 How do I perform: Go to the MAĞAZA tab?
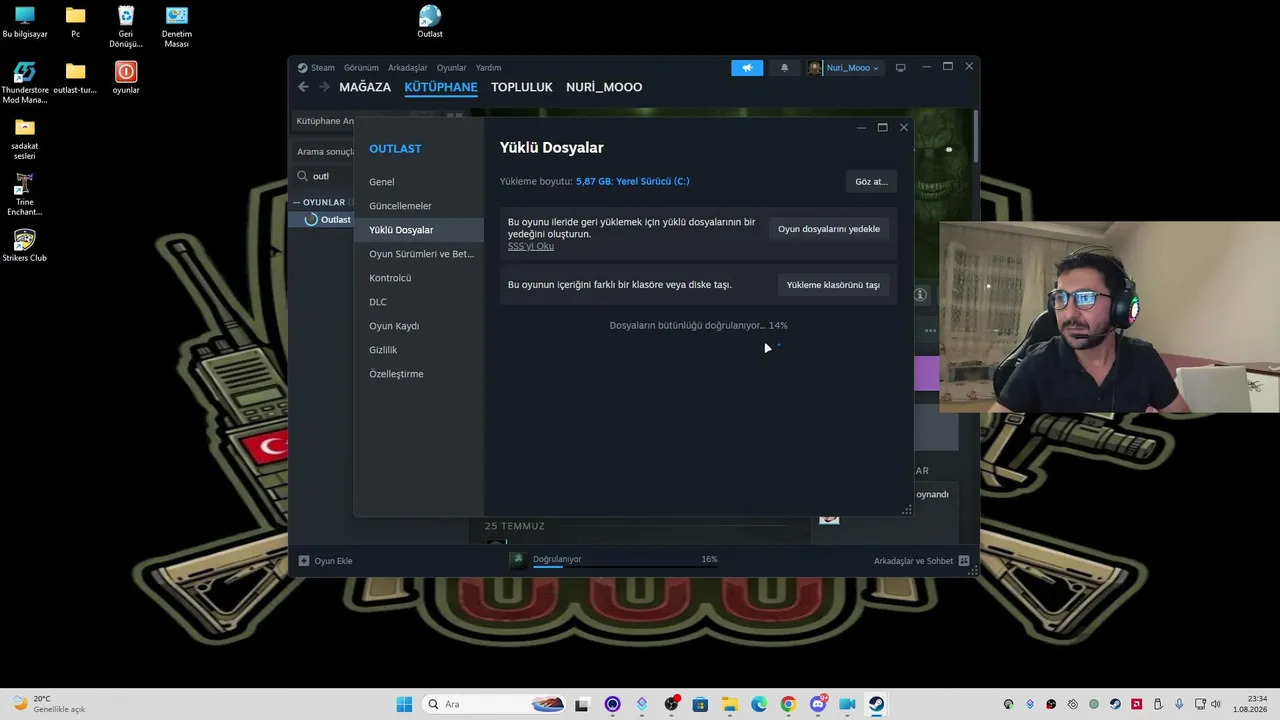point(365,87)
